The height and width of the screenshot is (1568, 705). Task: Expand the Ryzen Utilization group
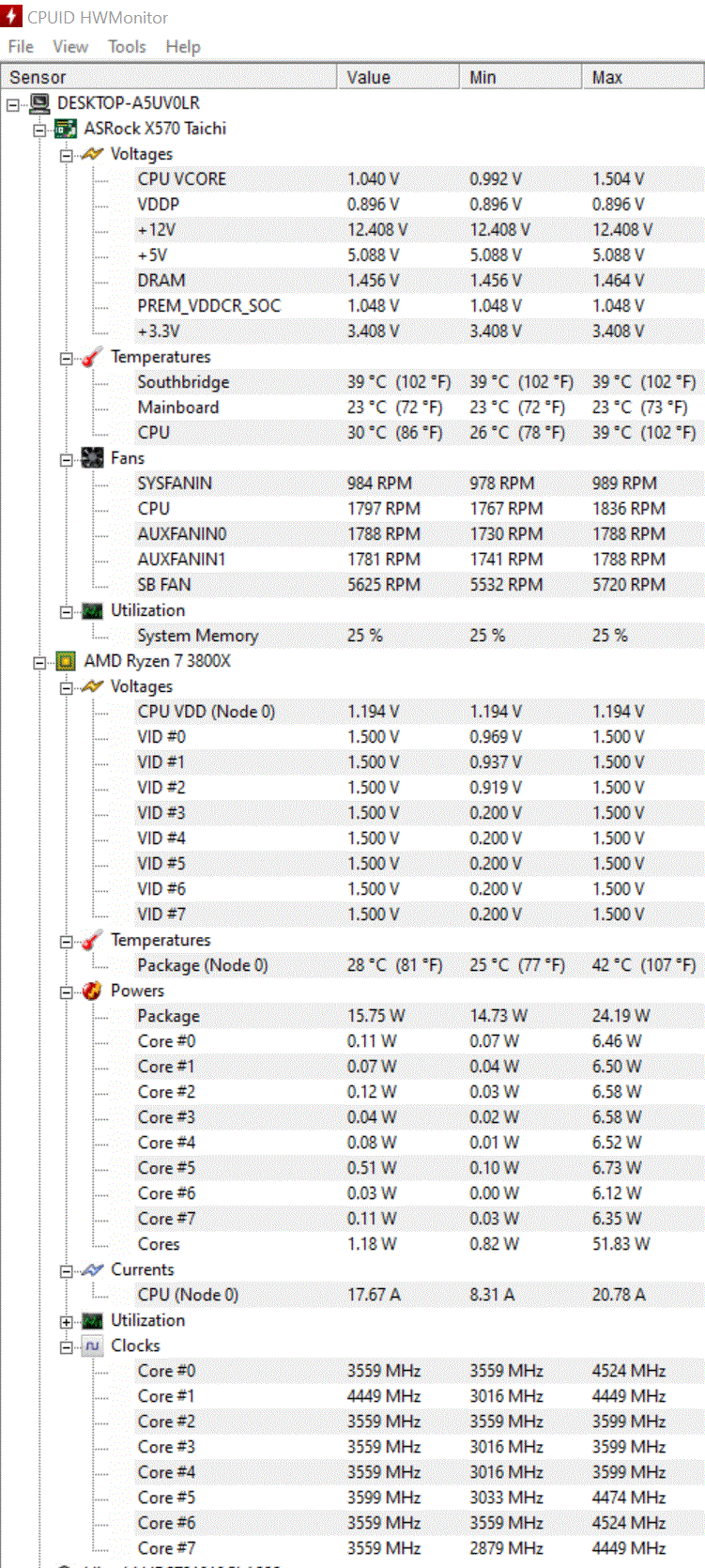(66, 1321)
